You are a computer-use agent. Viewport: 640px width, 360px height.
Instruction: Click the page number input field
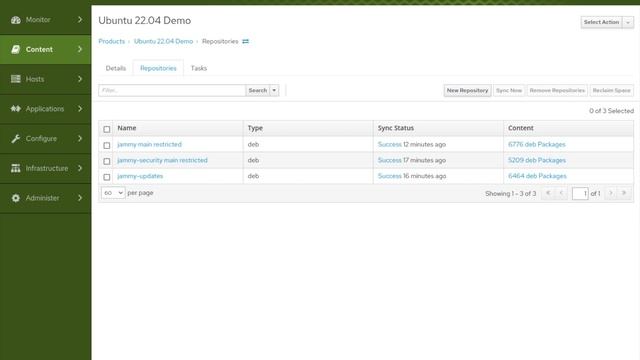(580, 193)
